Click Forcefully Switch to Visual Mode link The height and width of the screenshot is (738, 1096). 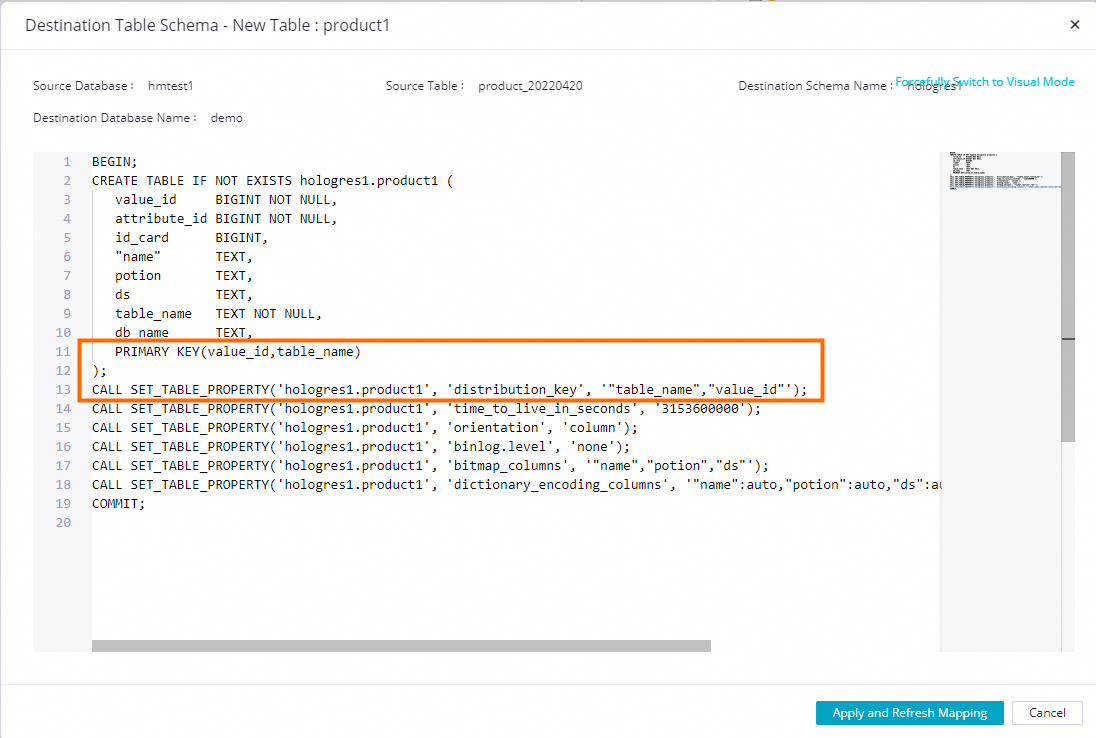[985, 82]
